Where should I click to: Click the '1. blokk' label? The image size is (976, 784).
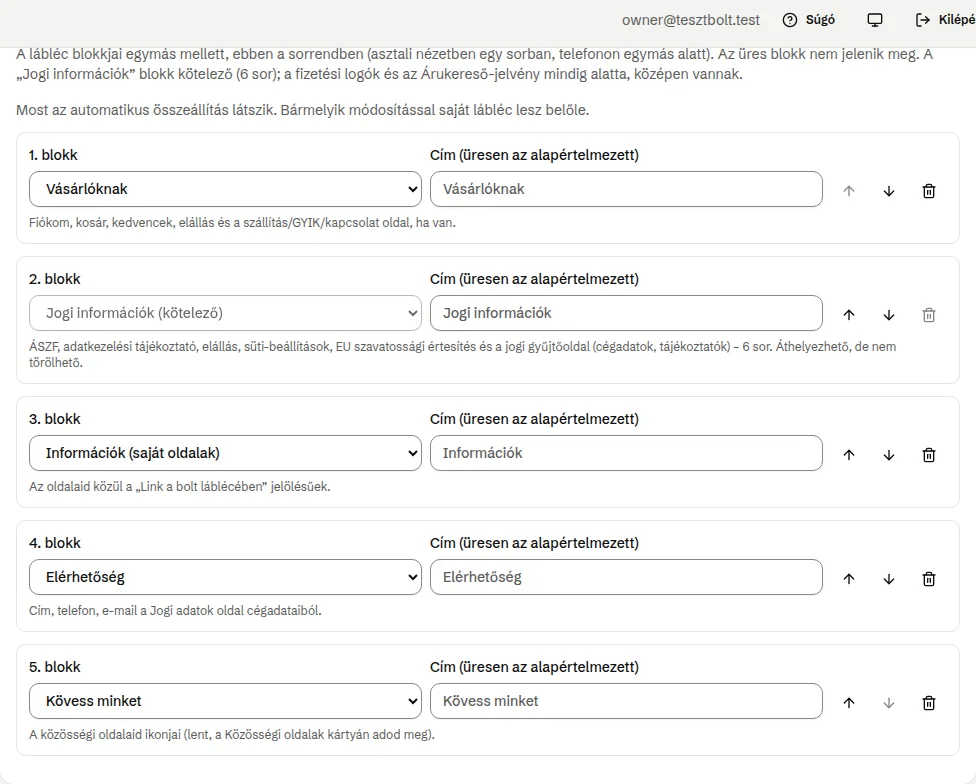(53, 155)
